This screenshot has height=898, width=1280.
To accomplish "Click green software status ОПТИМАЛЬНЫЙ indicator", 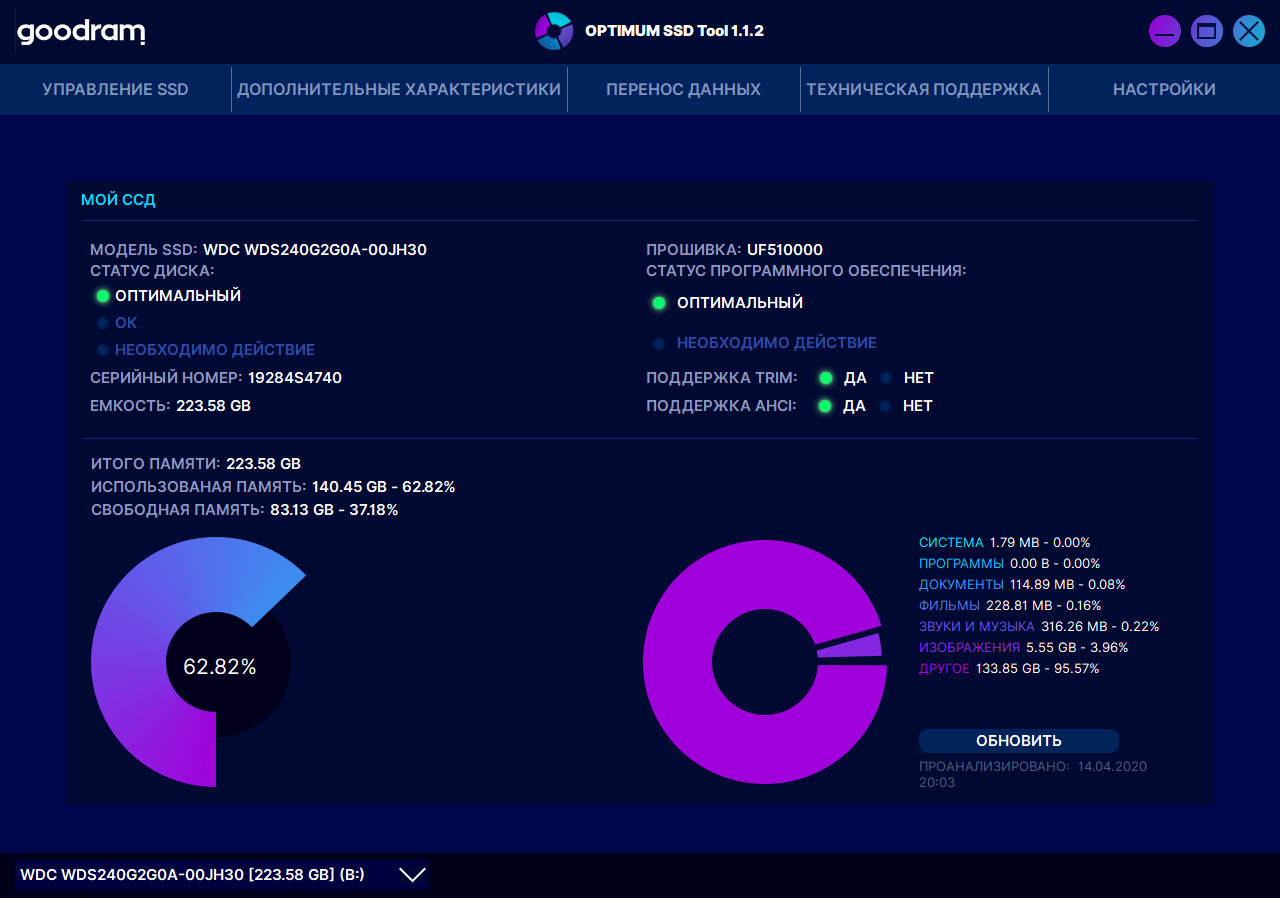I will (x=659, y=303).
